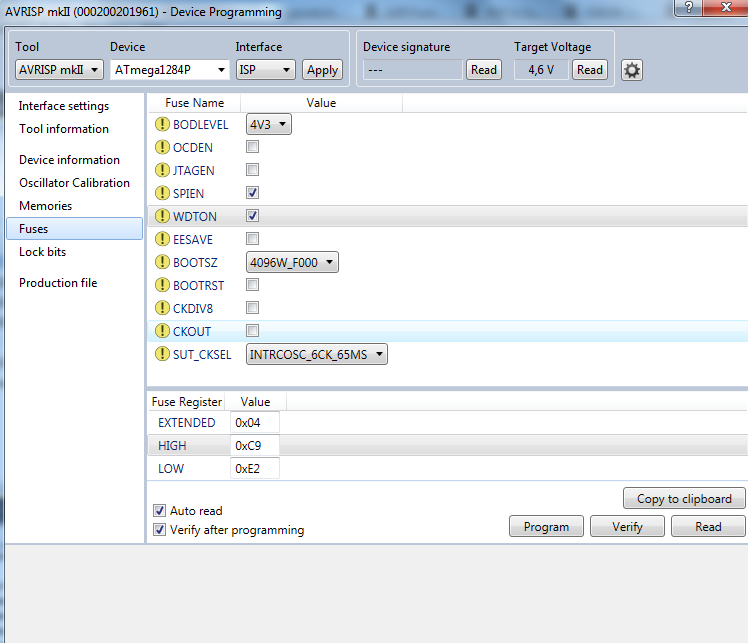Click the Fuse Name column header
748x643 pixels.
click(x=195, y=103)
